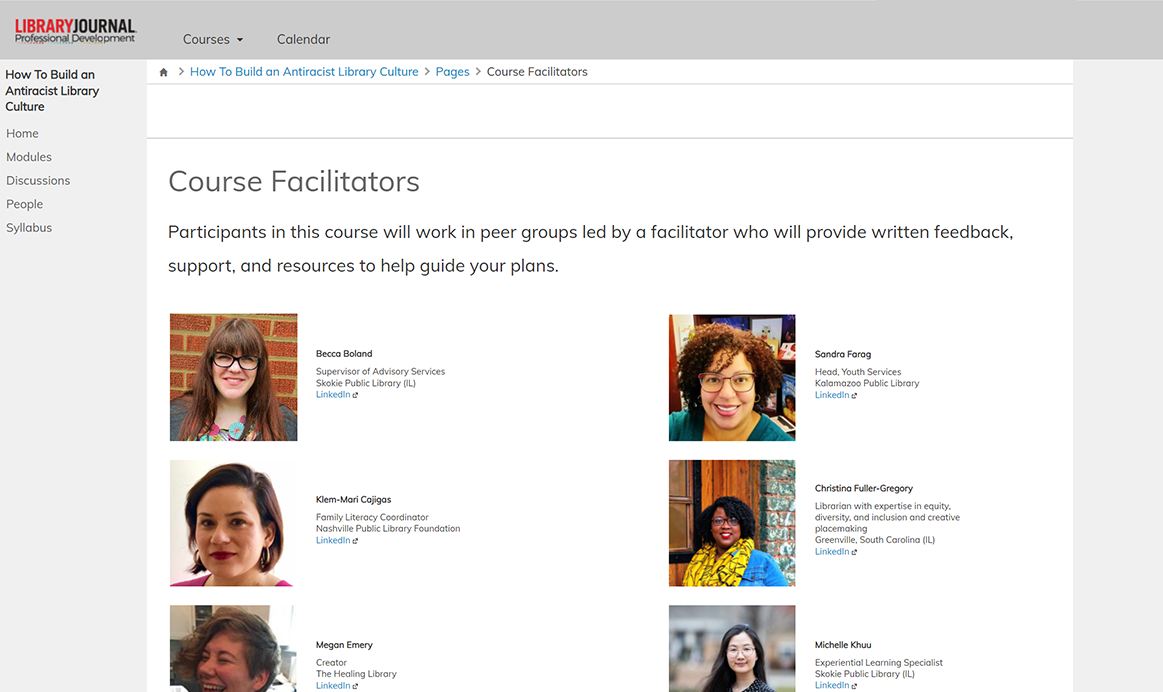
Task: Open Christina Fuller-Gregory's LinkedIn link
Action: tap(833, 551)
